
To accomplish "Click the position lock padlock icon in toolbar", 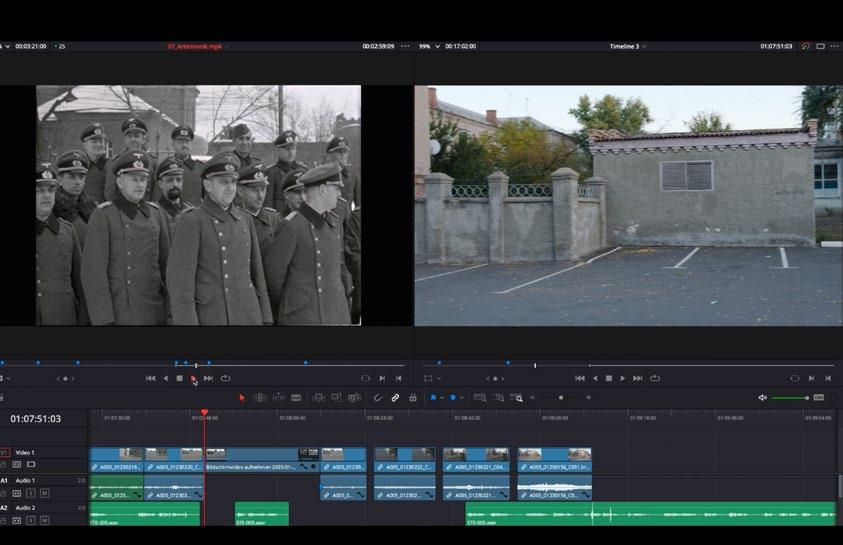I will pyautogui.click(x=412, y=398).
